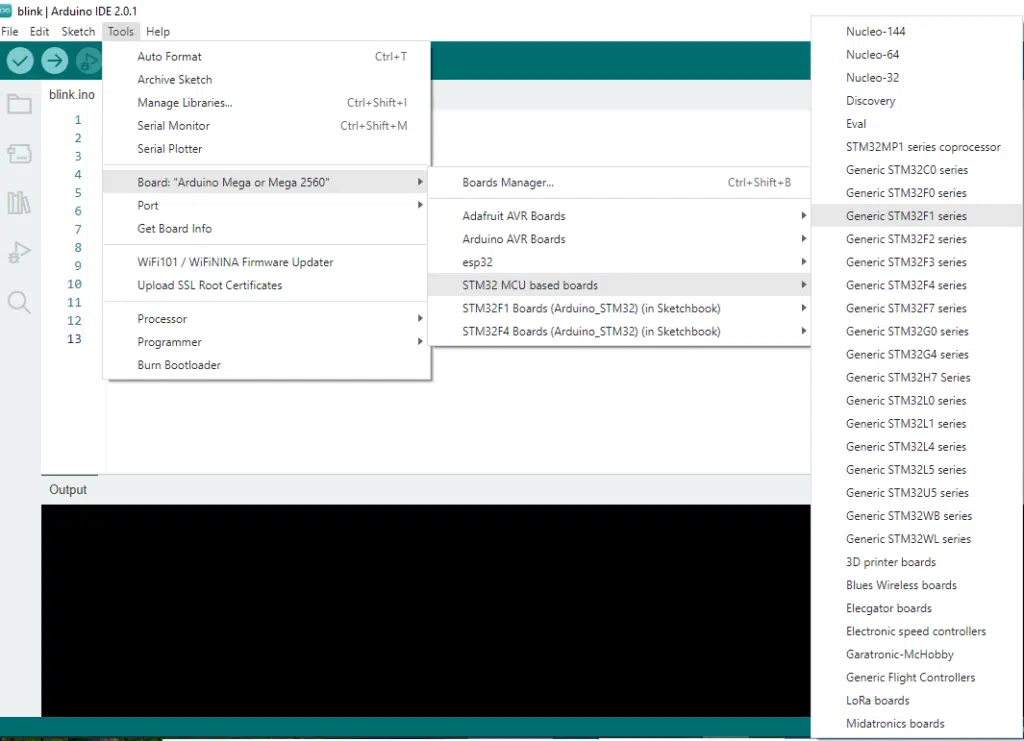This screenshot has width=1024, height=741.
Task: Select Blues Wireless boards
Action: (x=917, y=585)
